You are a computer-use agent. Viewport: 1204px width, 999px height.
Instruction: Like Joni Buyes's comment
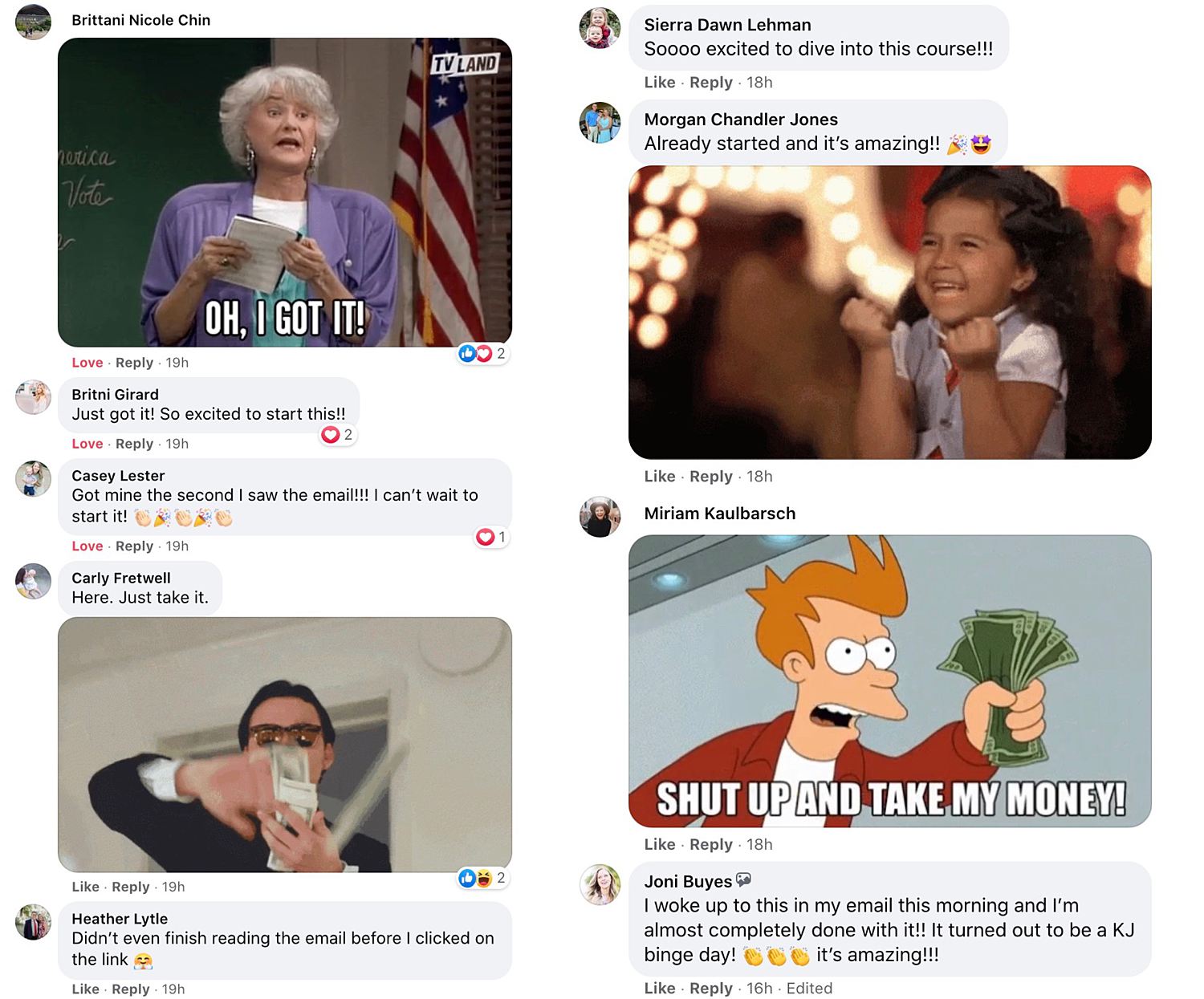(x=659, y=988)
